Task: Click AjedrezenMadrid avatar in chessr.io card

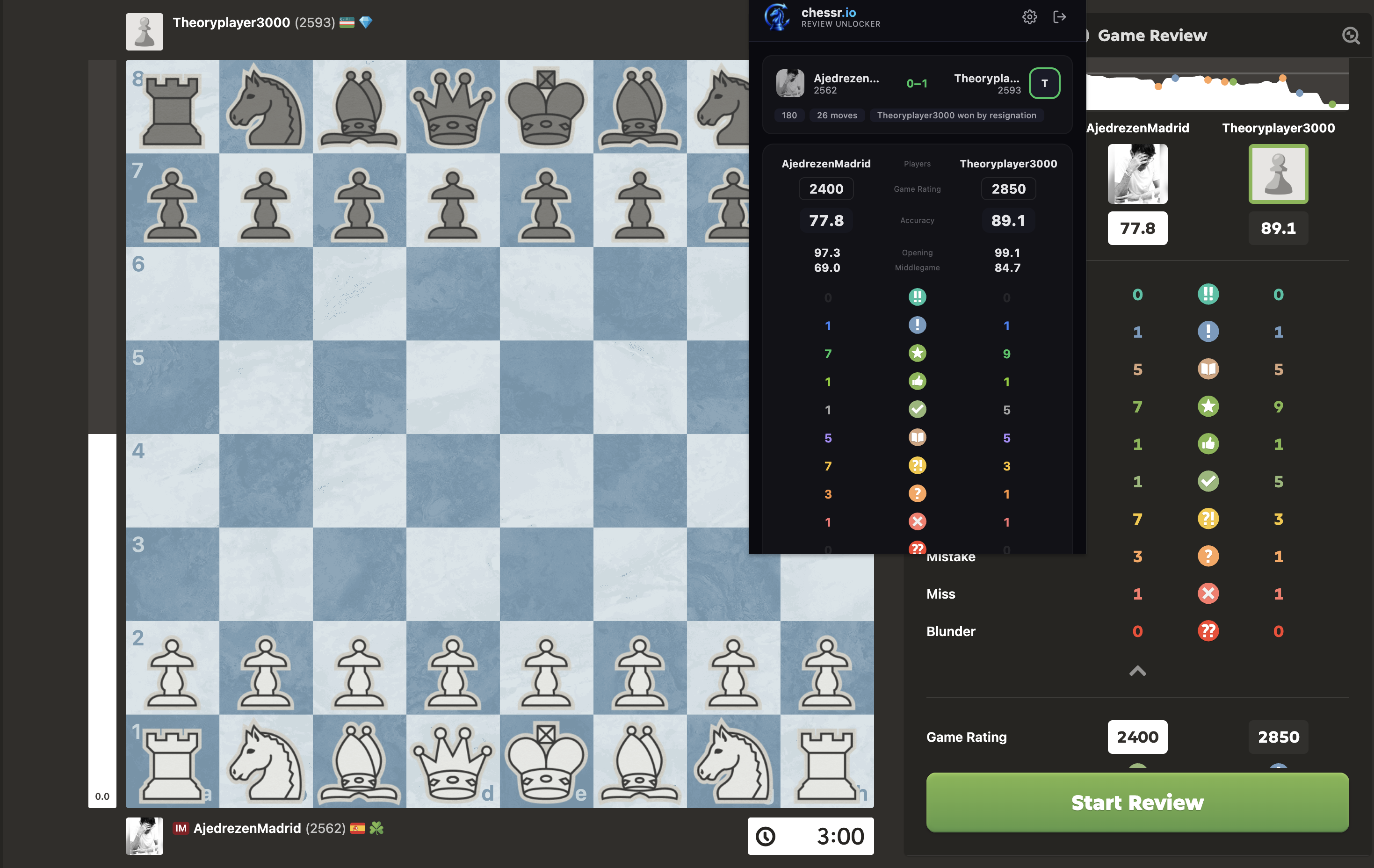Action: click(790, 83)
